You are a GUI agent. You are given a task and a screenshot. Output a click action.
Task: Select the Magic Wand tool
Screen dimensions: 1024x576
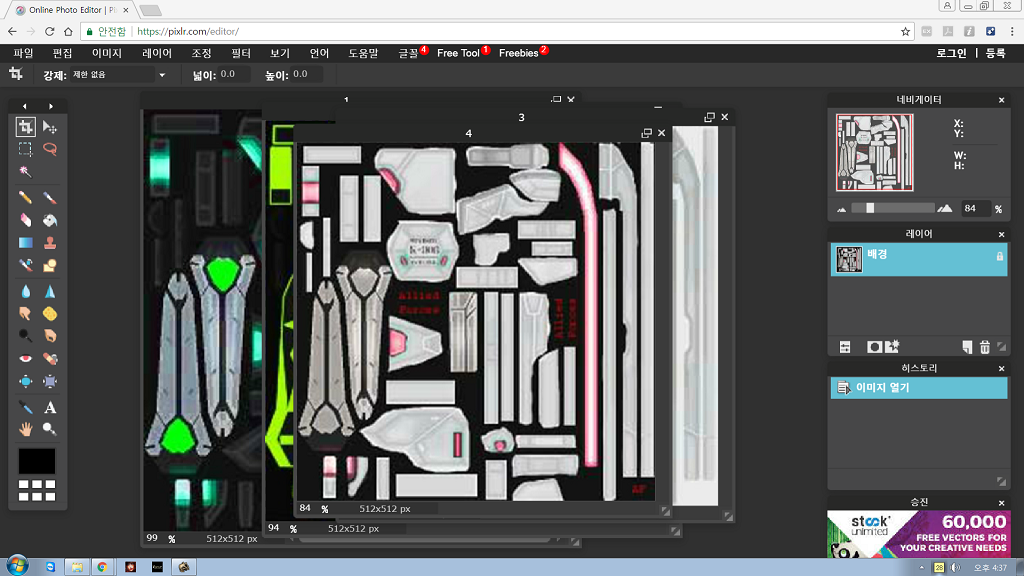click(25, 171)
